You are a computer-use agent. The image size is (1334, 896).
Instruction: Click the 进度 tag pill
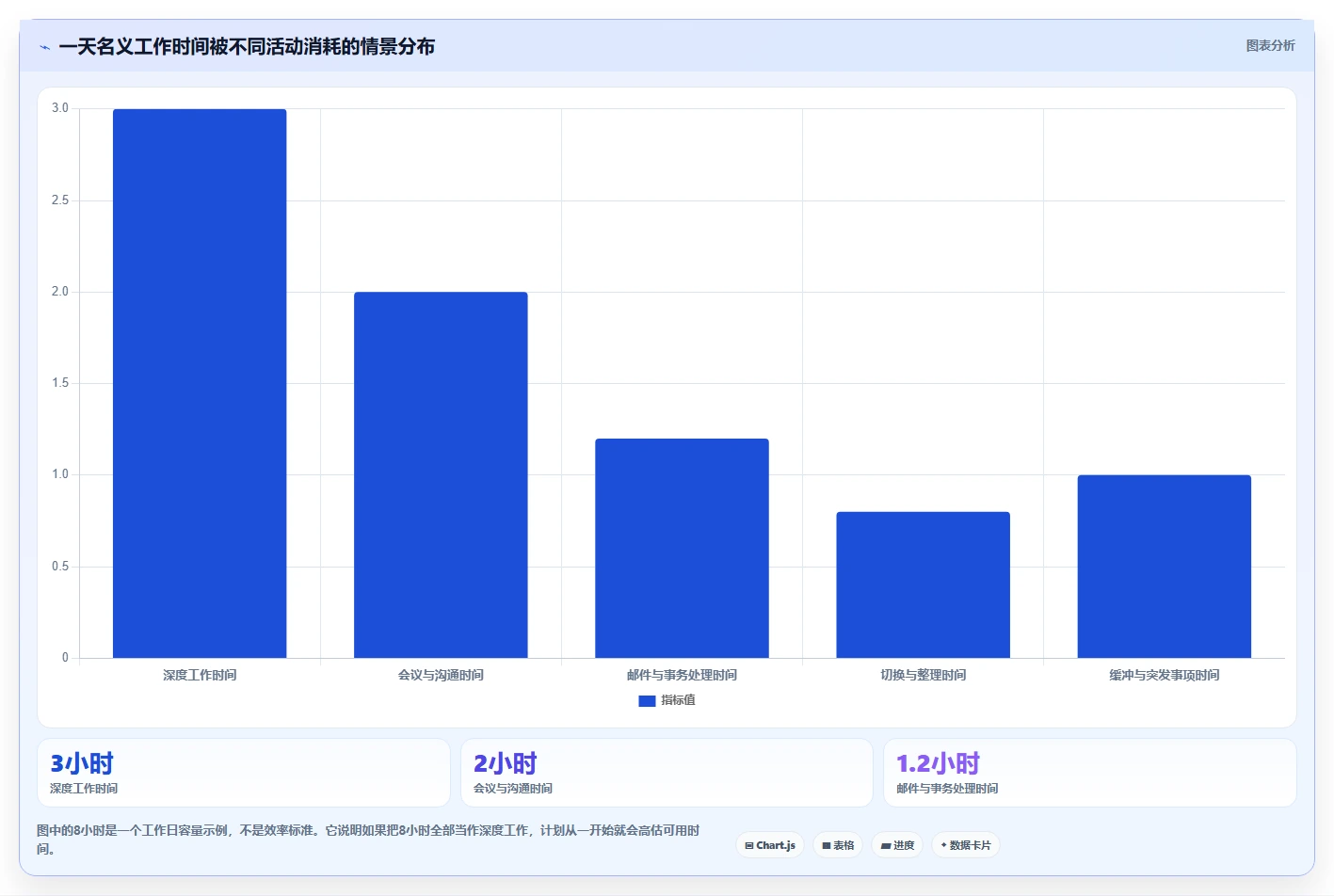pyautogui.click(x=897, y=845)
